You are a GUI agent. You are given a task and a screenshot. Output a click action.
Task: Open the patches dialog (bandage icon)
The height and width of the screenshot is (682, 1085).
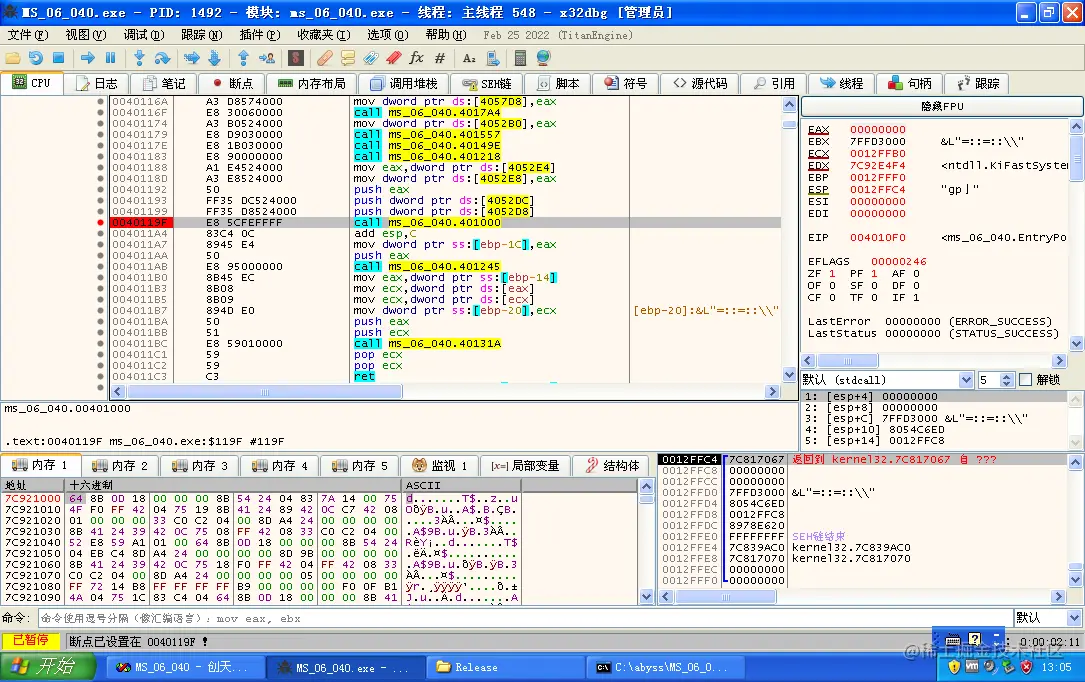tap(325, 58)
